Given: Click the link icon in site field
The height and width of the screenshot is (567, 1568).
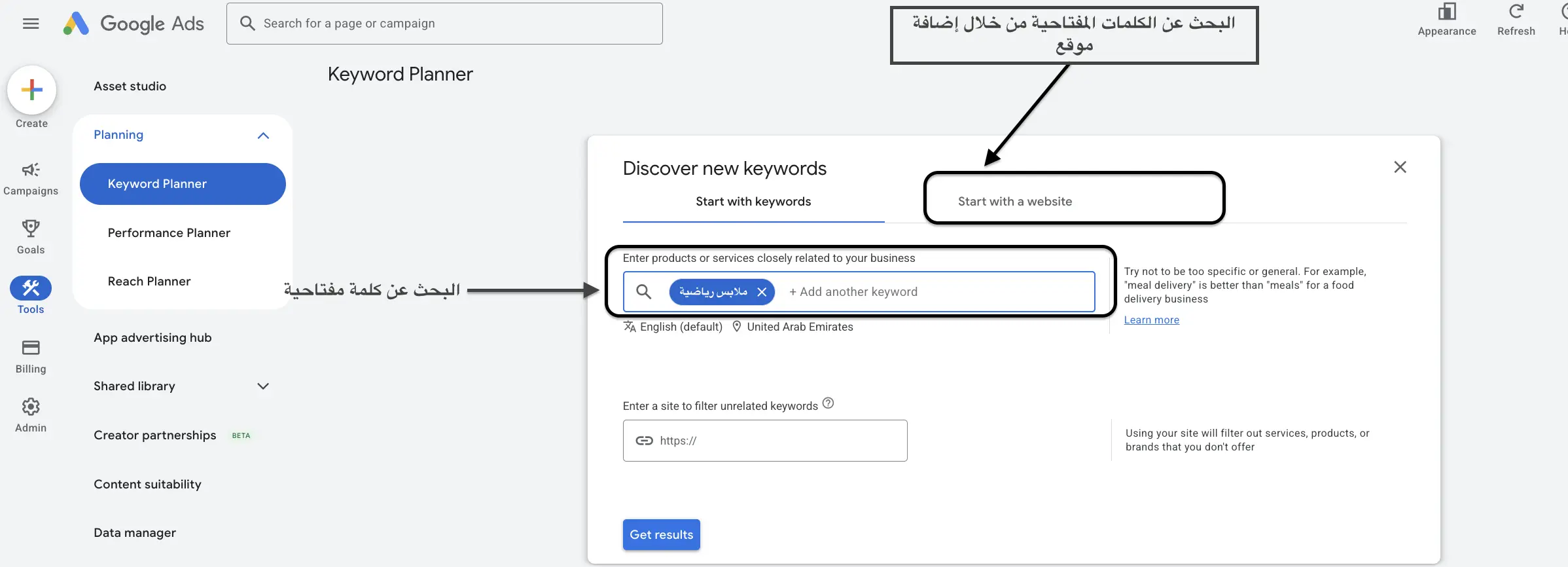Looking at the screenshot, I should pos(644,441).
